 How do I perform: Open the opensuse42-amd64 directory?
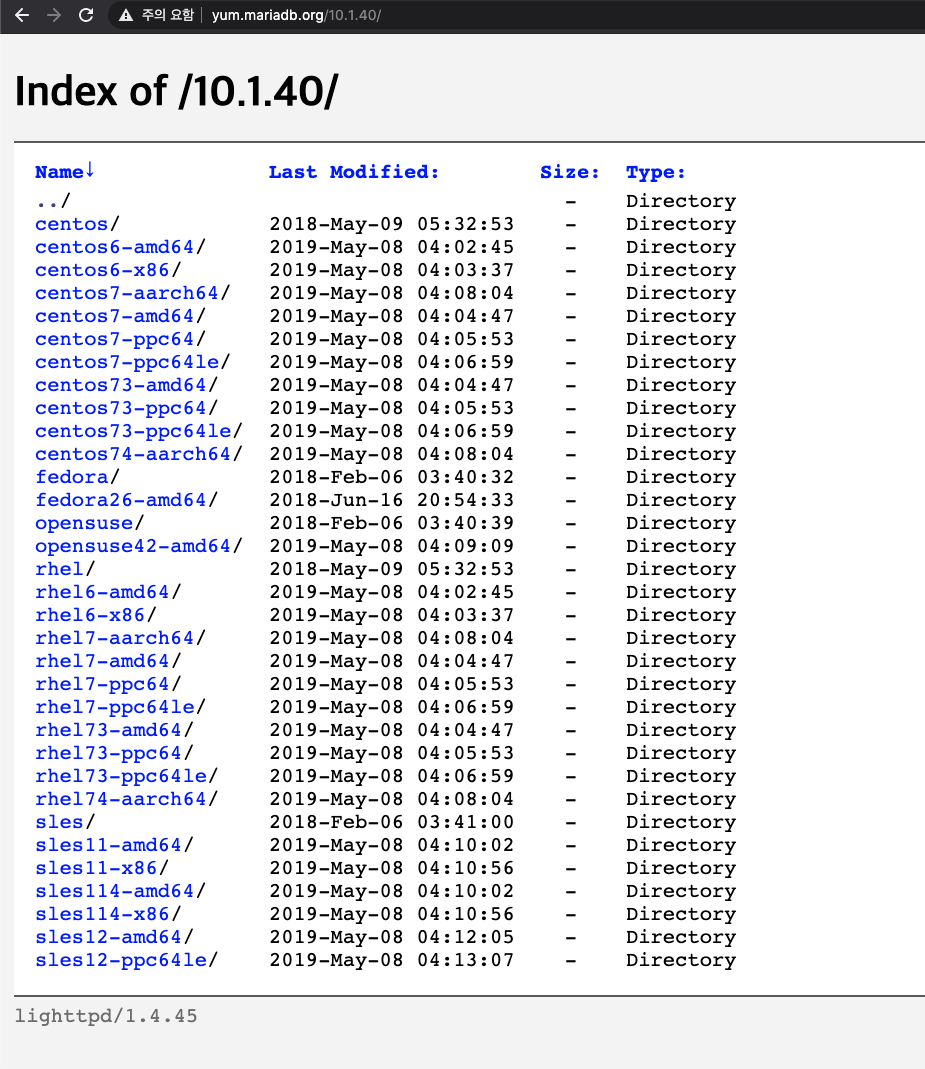pyautogui.click(x=133, y=547)
